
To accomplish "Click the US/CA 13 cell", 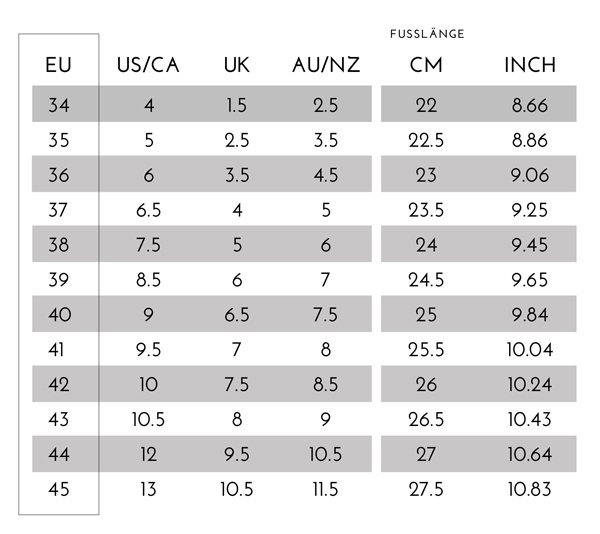I will [x=148, y=490].
